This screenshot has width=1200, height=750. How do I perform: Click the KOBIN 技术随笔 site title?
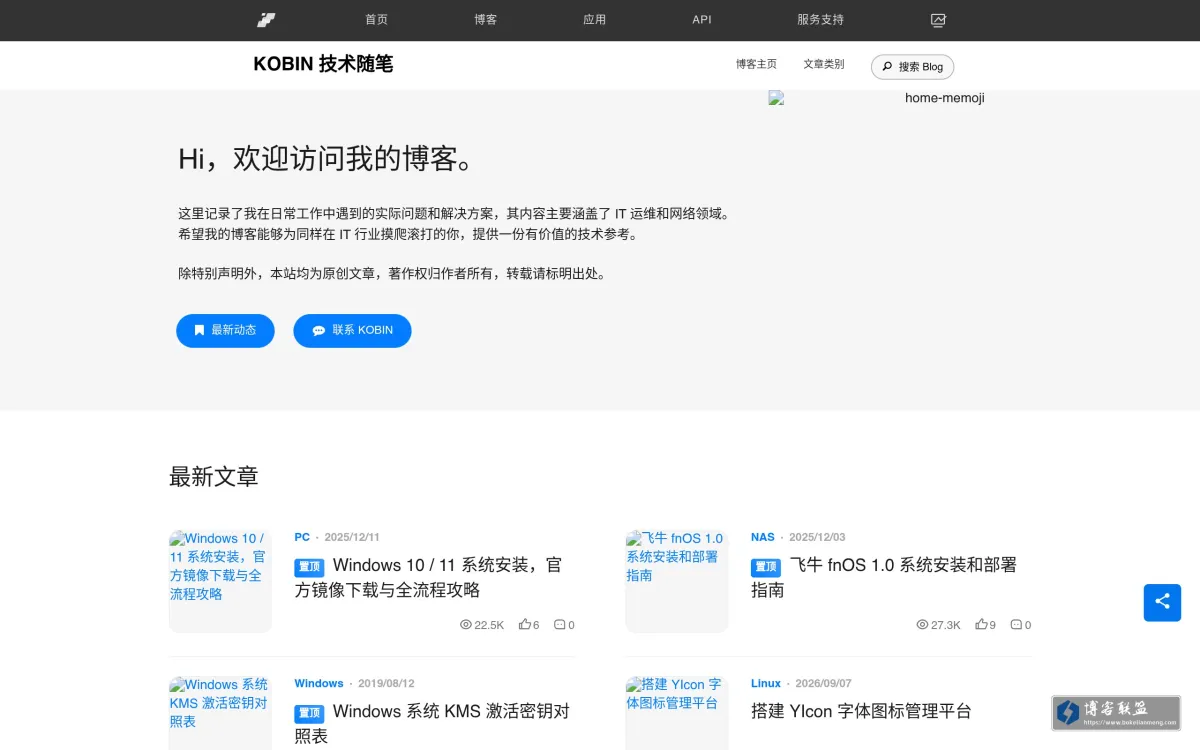tap(323, 64)
